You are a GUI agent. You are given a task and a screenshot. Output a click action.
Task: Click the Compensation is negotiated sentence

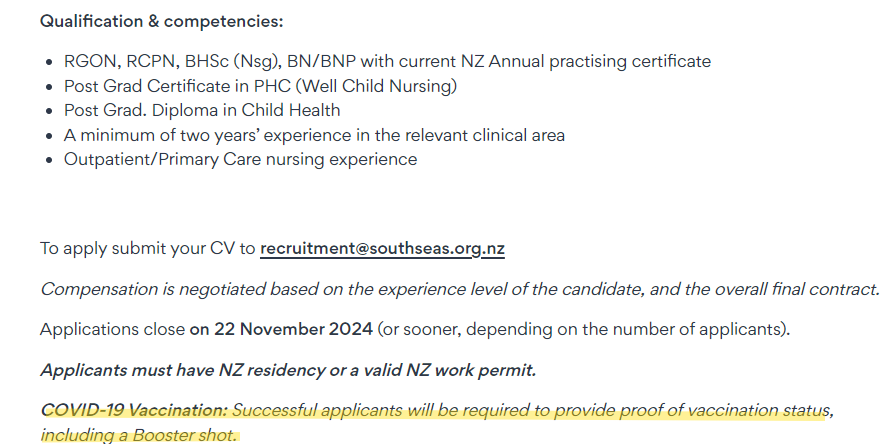459,289
